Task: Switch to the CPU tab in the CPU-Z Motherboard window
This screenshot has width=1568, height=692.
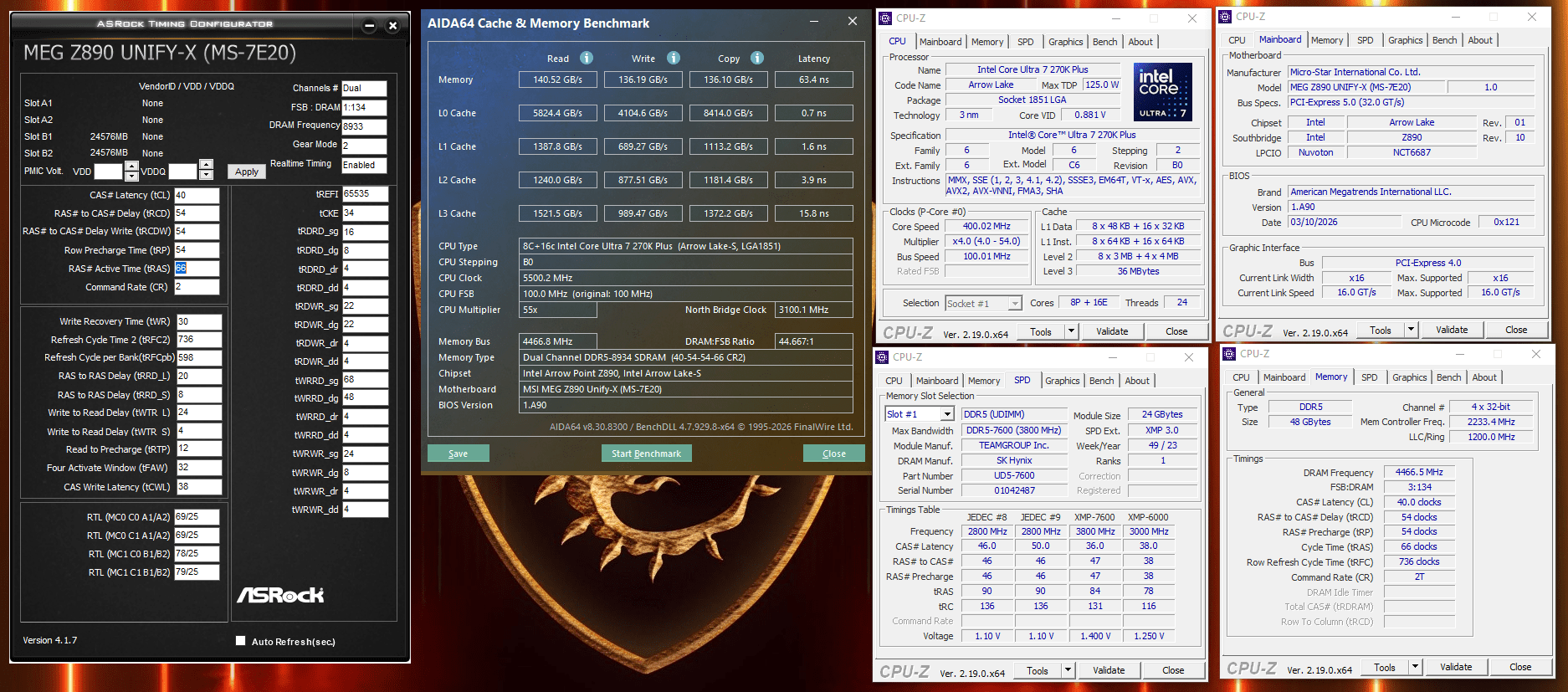Action: pyautogui.click(x=1237, y=40)
